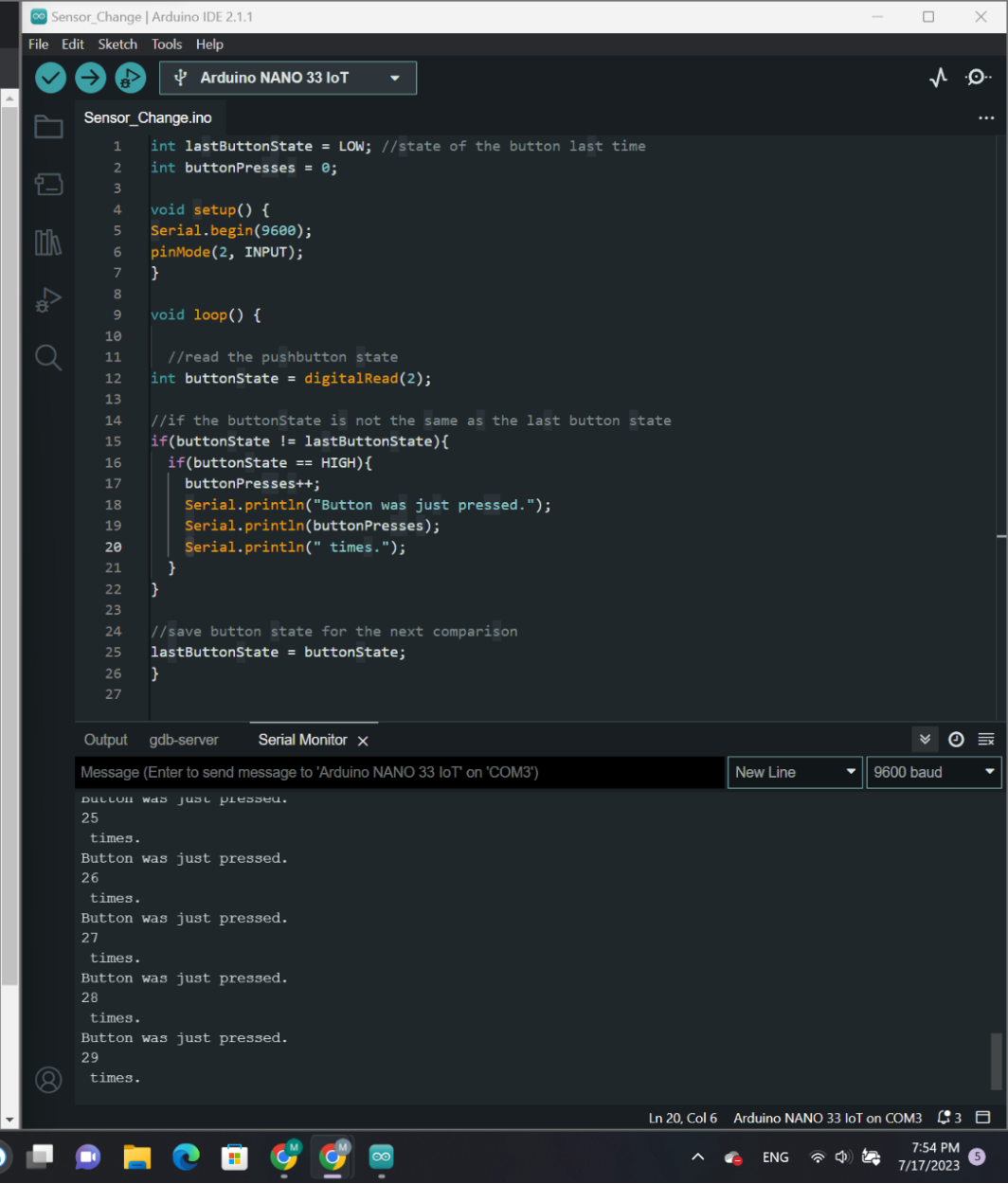The height and width of the screenshot is (1184, 1008).
Task: Switch to the gdb-server tab
Action: coord(184,740)
